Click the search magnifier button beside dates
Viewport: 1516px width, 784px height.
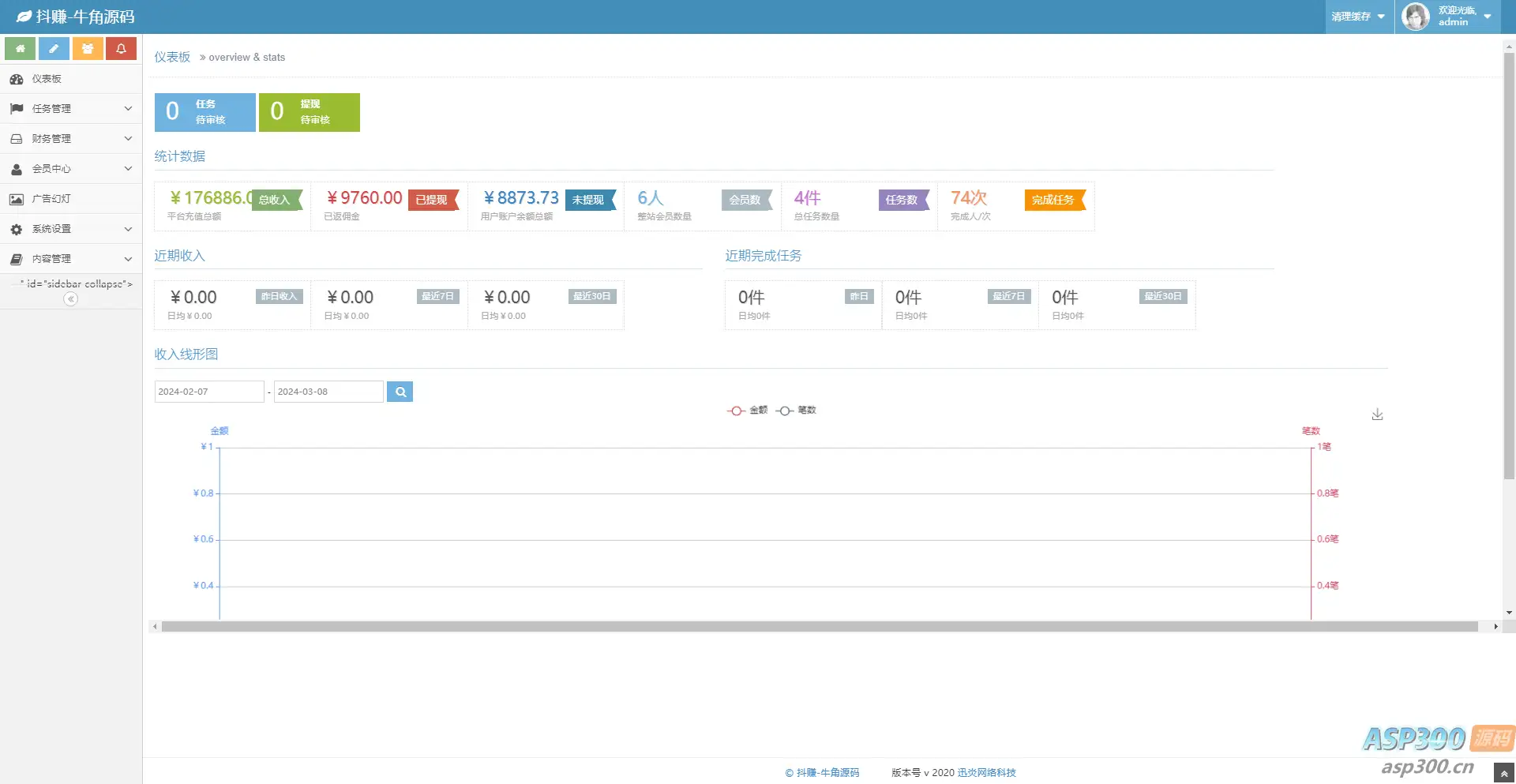click(400, 392)
